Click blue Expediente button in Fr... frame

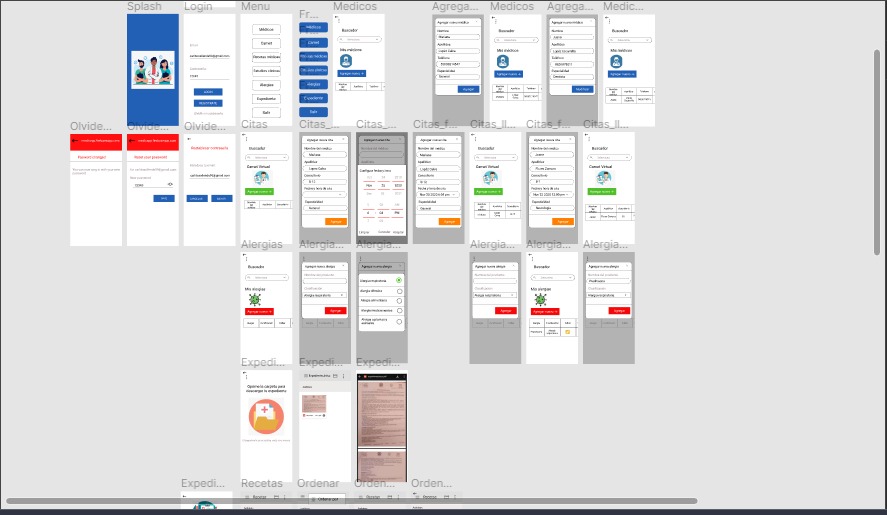313,98
